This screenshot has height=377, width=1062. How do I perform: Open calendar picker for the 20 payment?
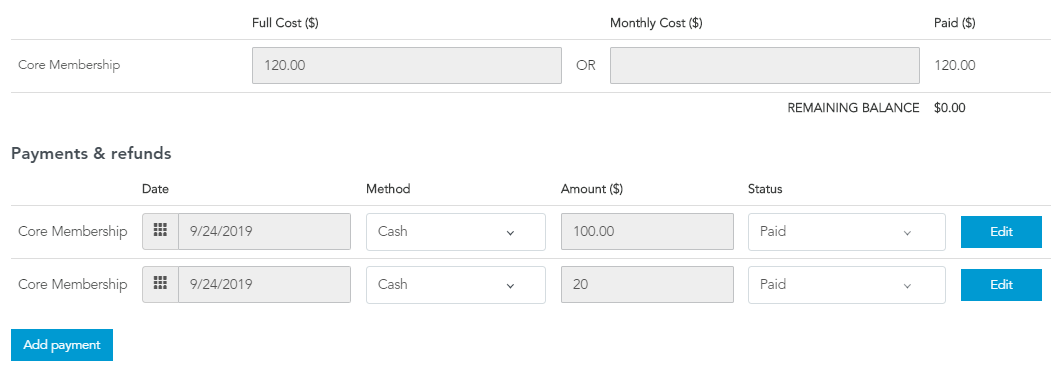(161, 284)
